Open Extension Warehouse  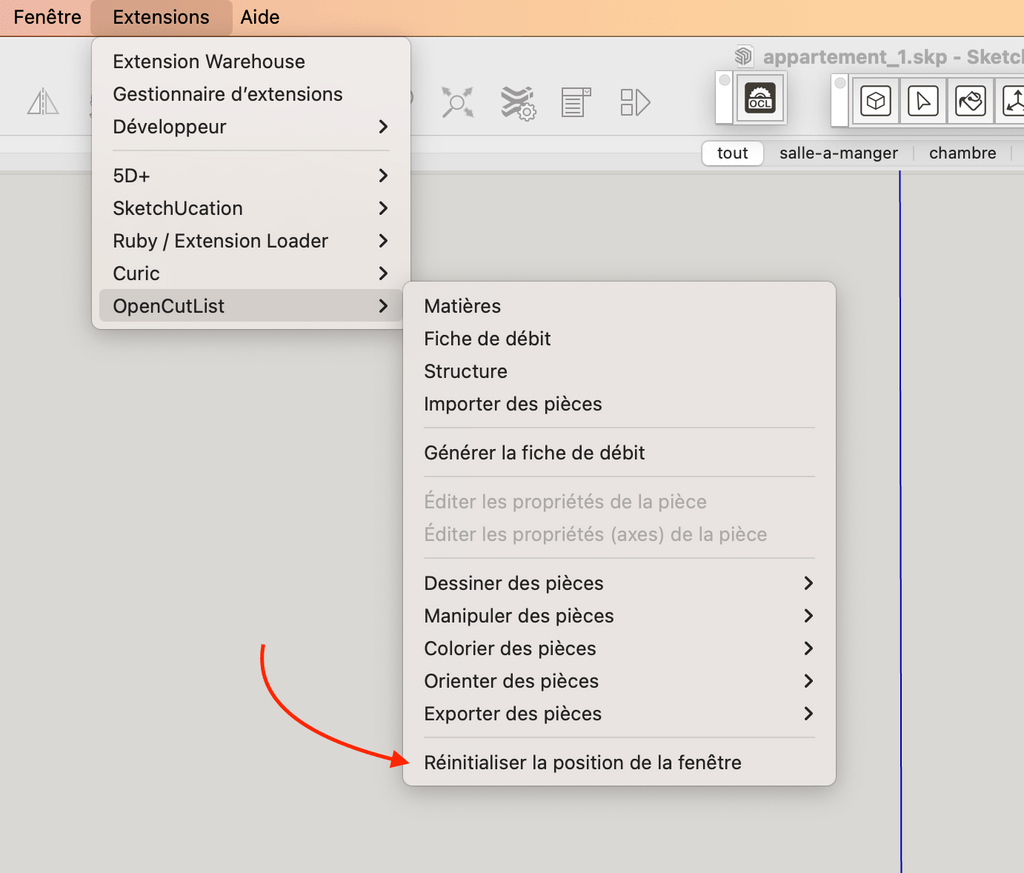[251, 61]
